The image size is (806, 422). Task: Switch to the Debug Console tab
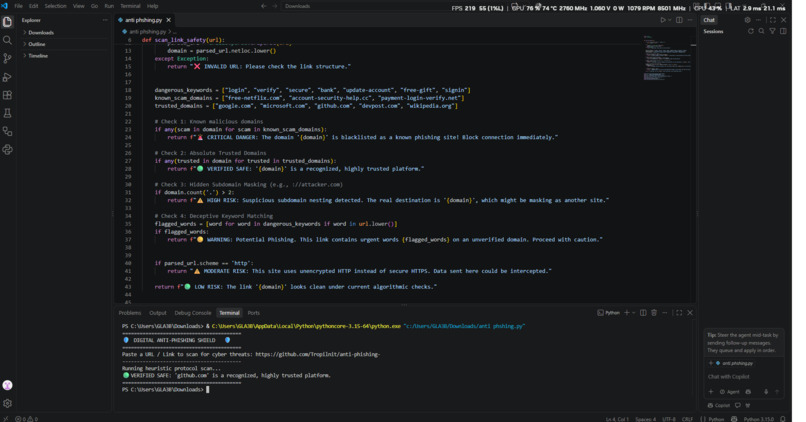(193, 313)
